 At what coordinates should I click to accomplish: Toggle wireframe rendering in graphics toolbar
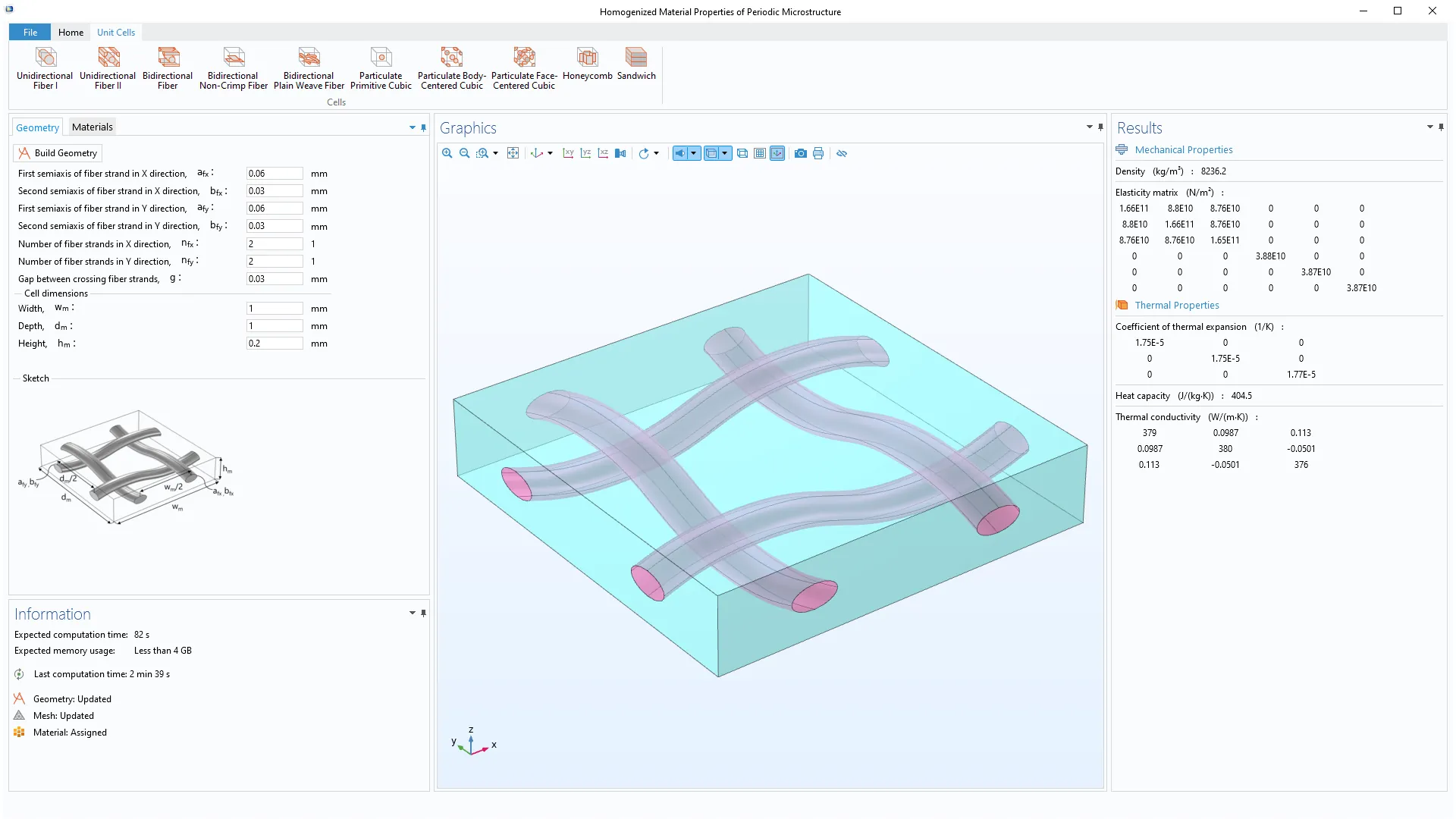pos(742,153)
